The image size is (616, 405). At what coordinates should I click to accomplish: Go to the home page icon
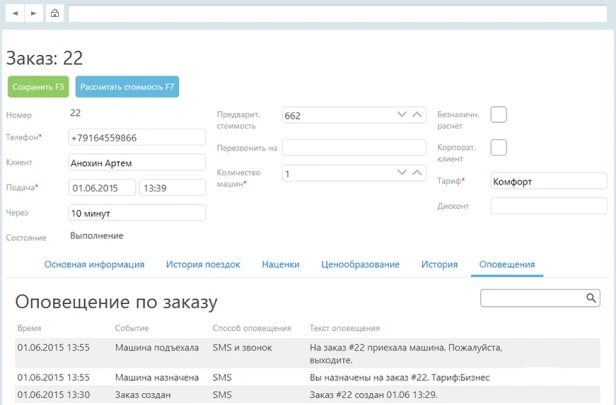click(x=54, y=14)
